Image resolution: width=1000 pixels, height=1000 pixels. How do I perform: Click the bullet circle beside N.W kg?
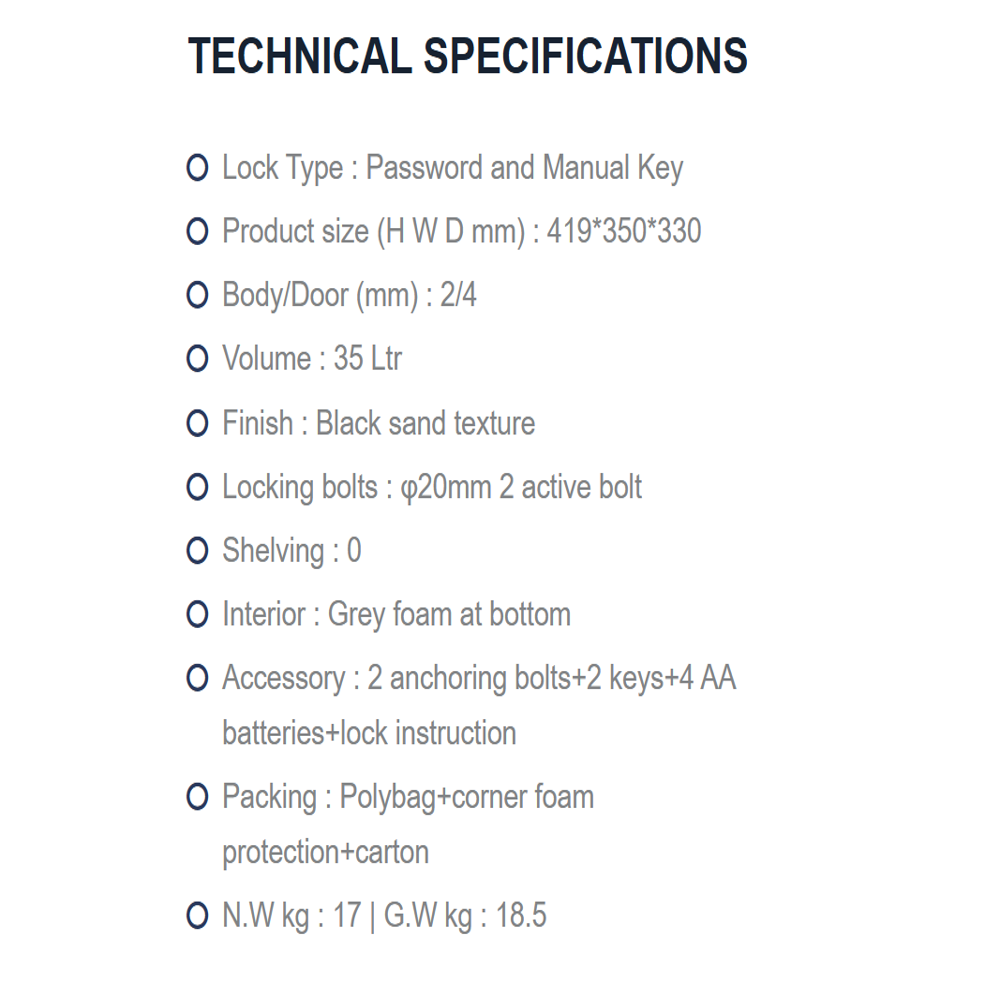[x=197, y=916]
